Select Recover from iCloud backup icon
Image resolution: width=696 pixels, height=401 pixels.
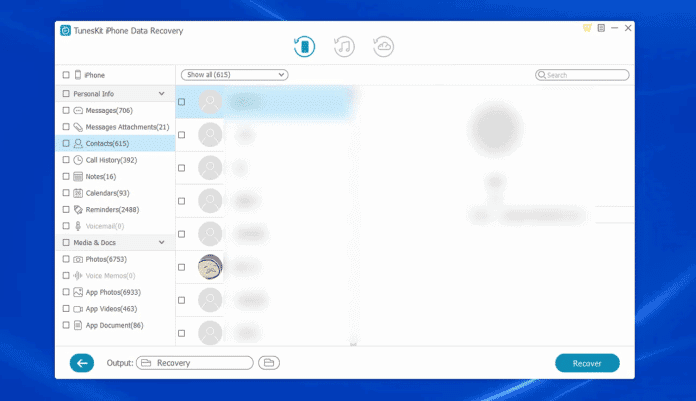coord(383,46)
